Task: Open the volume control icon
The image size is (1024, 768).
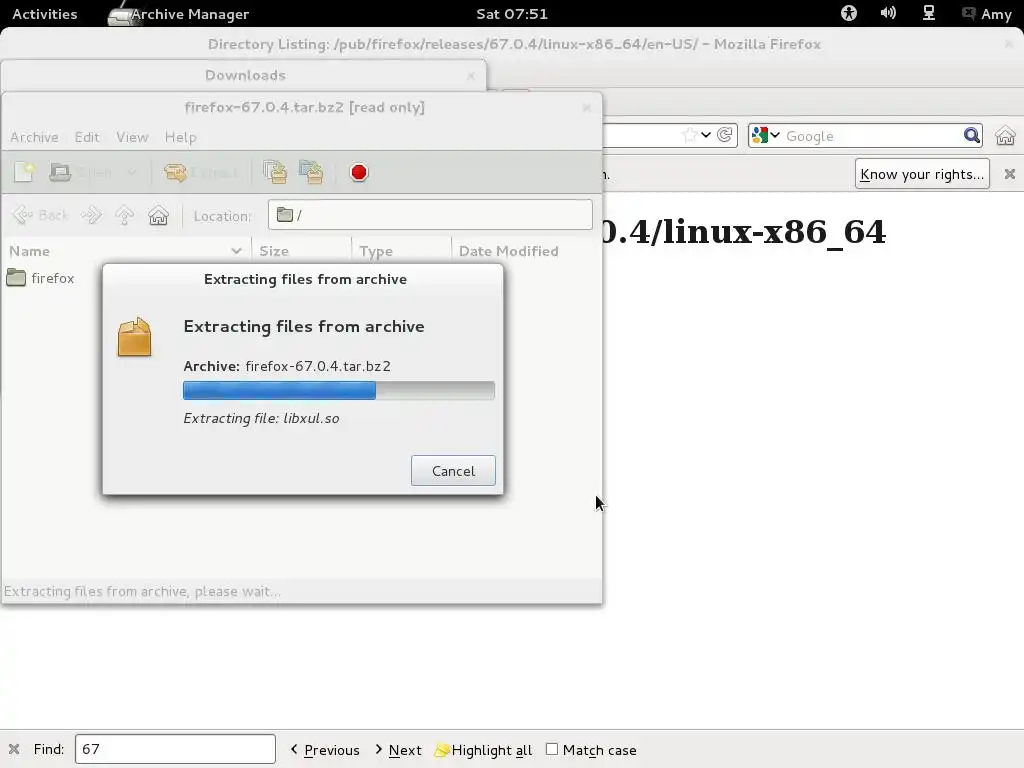Action: click(x=888, y=13)
